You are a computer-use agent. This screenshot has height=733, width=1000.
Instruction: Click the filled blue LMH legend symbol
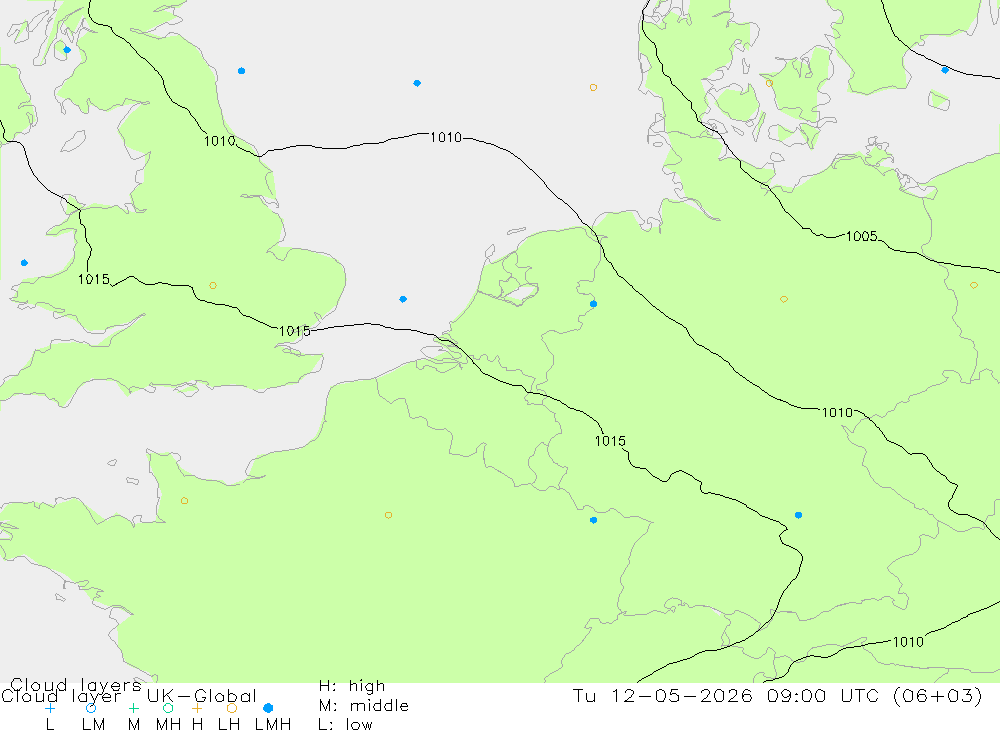coord(268,708)
